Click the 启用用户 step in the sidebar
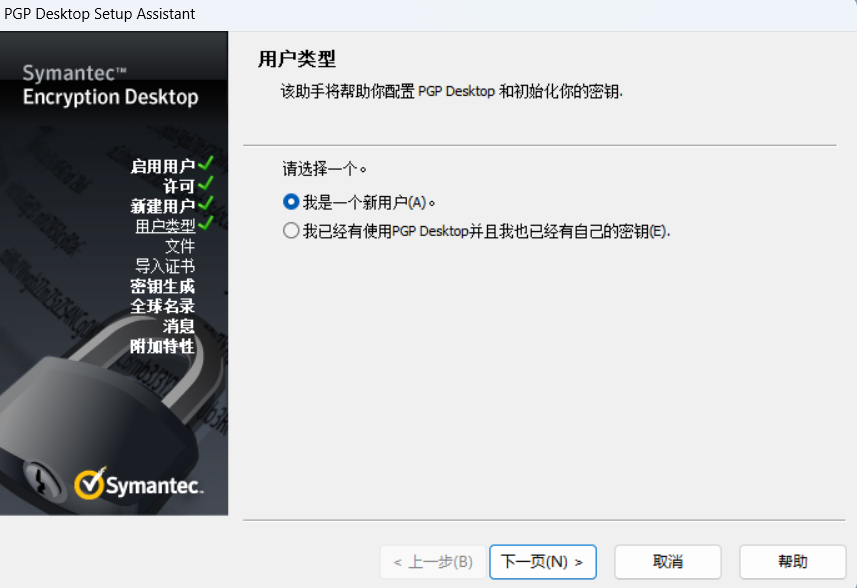Screen dimensions: 857x588 click(162, 166)
